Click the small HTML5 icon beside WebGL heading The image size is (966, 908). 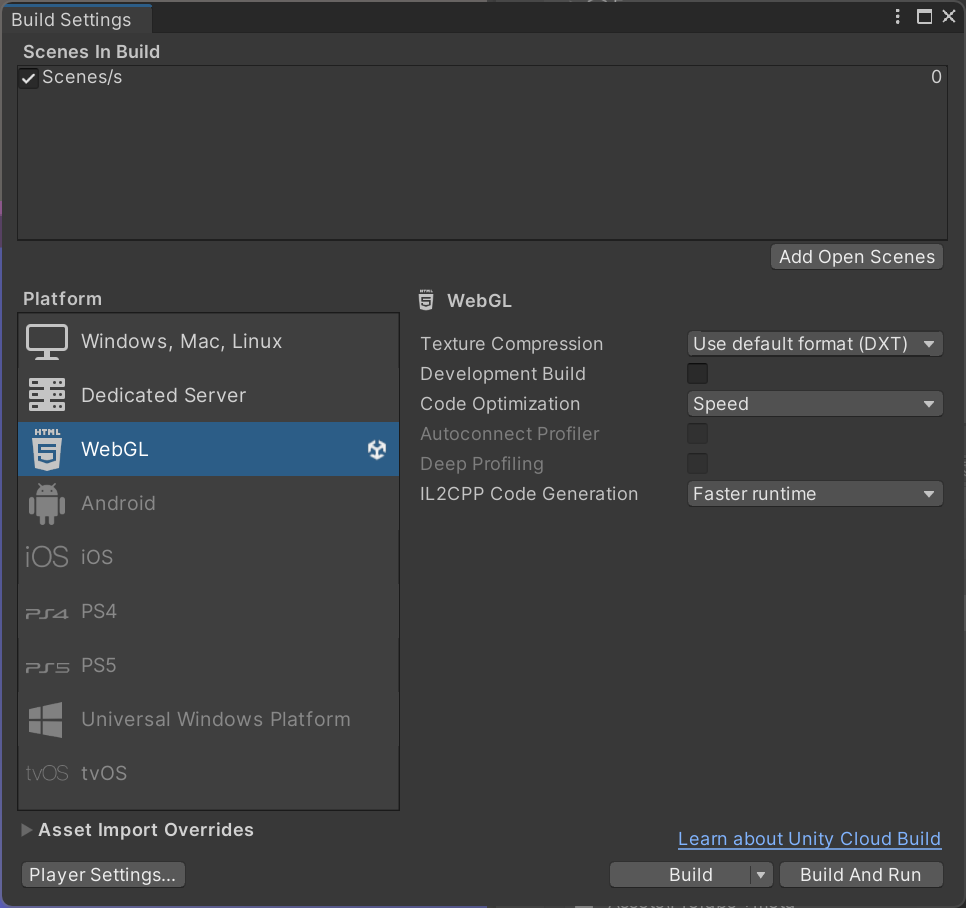(426, 300)
